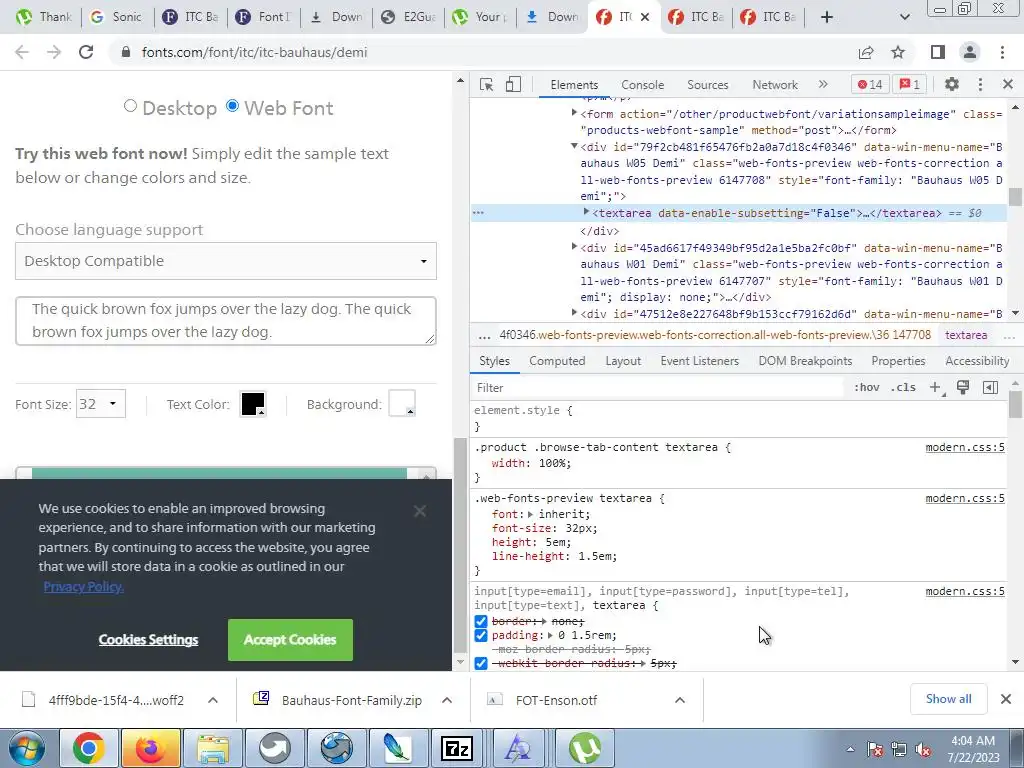The image size is (1024, 768).
Task: Click the Accept Cookies button
Action: 291,640
